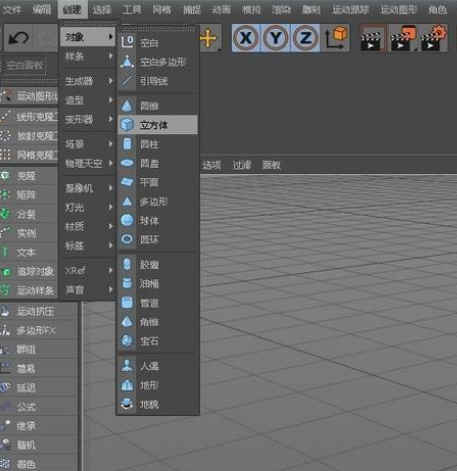Expand the 物理天空 submenu
Viewport: 457px width, 471px height.
coord(87,163)
